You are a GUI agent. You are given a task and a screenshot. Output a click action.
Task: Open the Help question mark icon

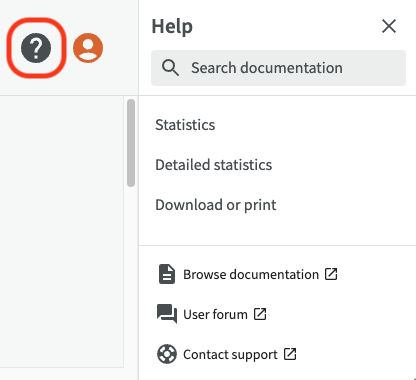point(36,48)
